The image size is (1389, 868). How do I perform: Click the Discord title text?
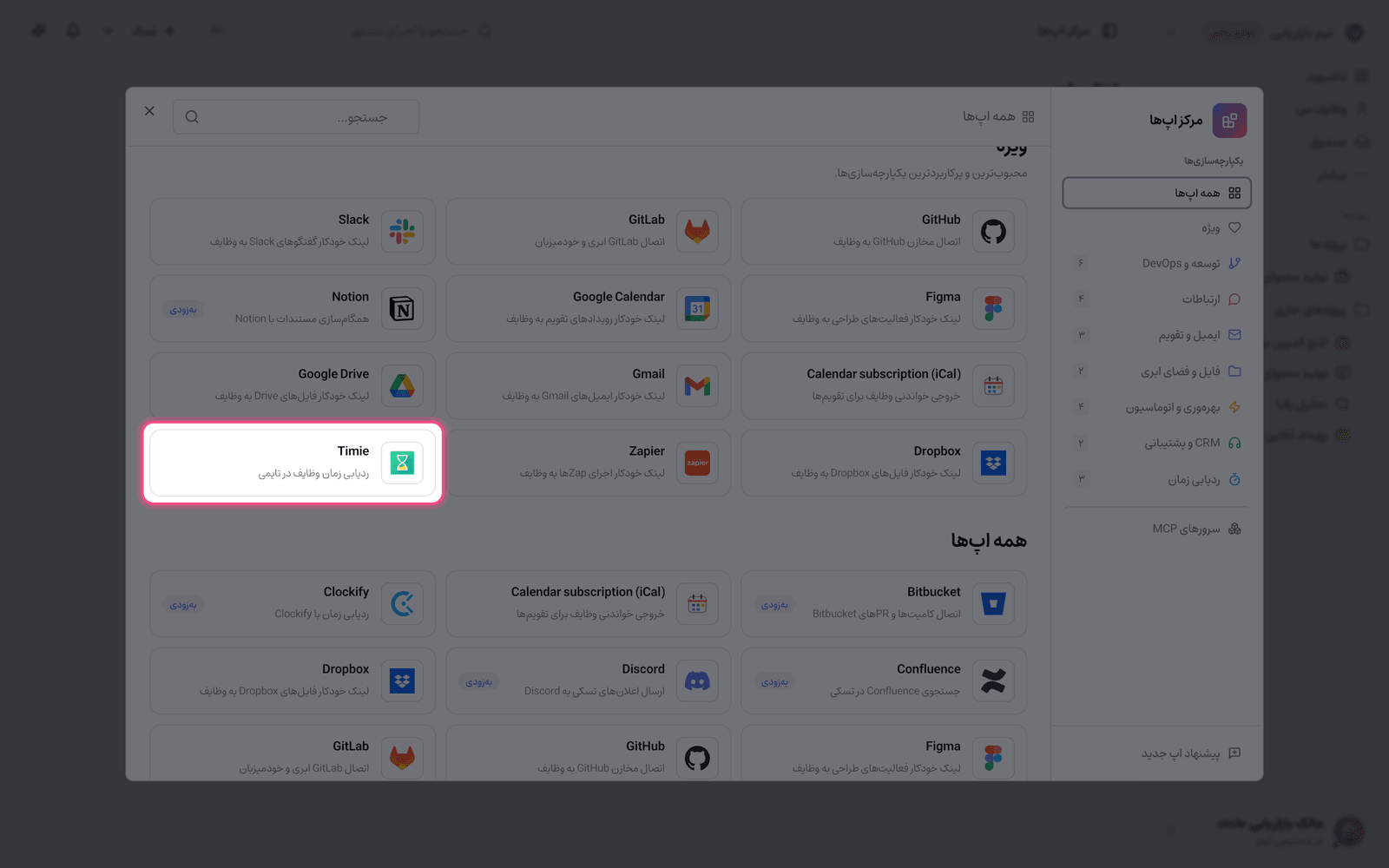(643, 669)
